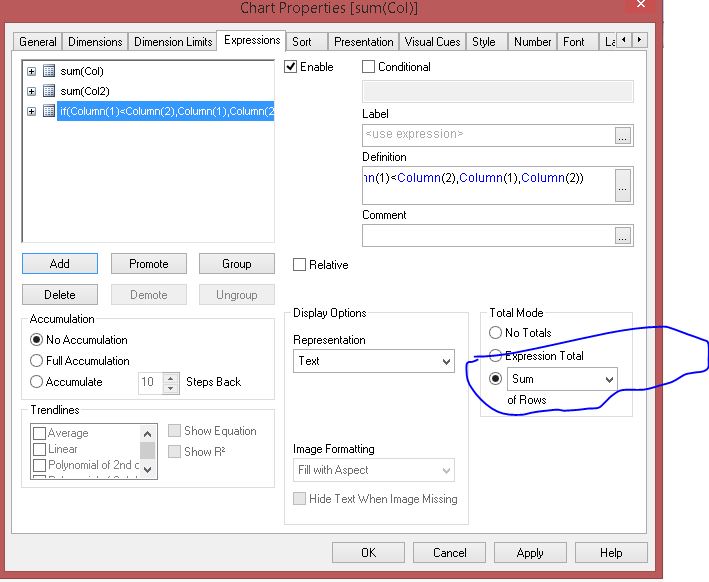Open the Sum of Rows aggregation dropdown
This screenshot has height=582, width=709.
[562, 379]
